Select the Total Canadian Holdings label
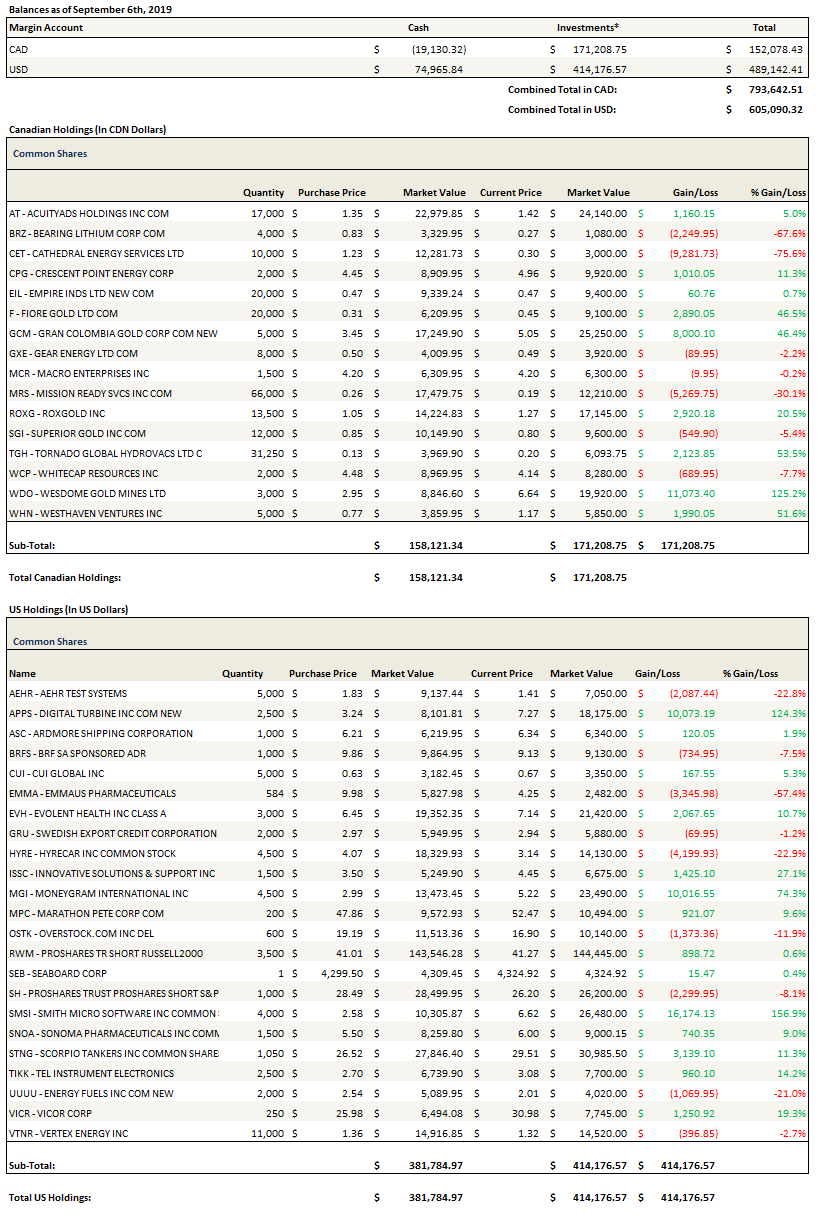Image resolution: width=823 pixels, height=1218 pixels. (x=62, y=577)
